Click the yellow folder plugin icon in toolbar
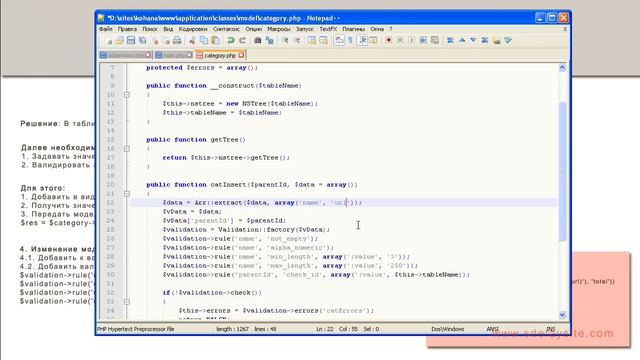640x360 pixels. [496, 40]
